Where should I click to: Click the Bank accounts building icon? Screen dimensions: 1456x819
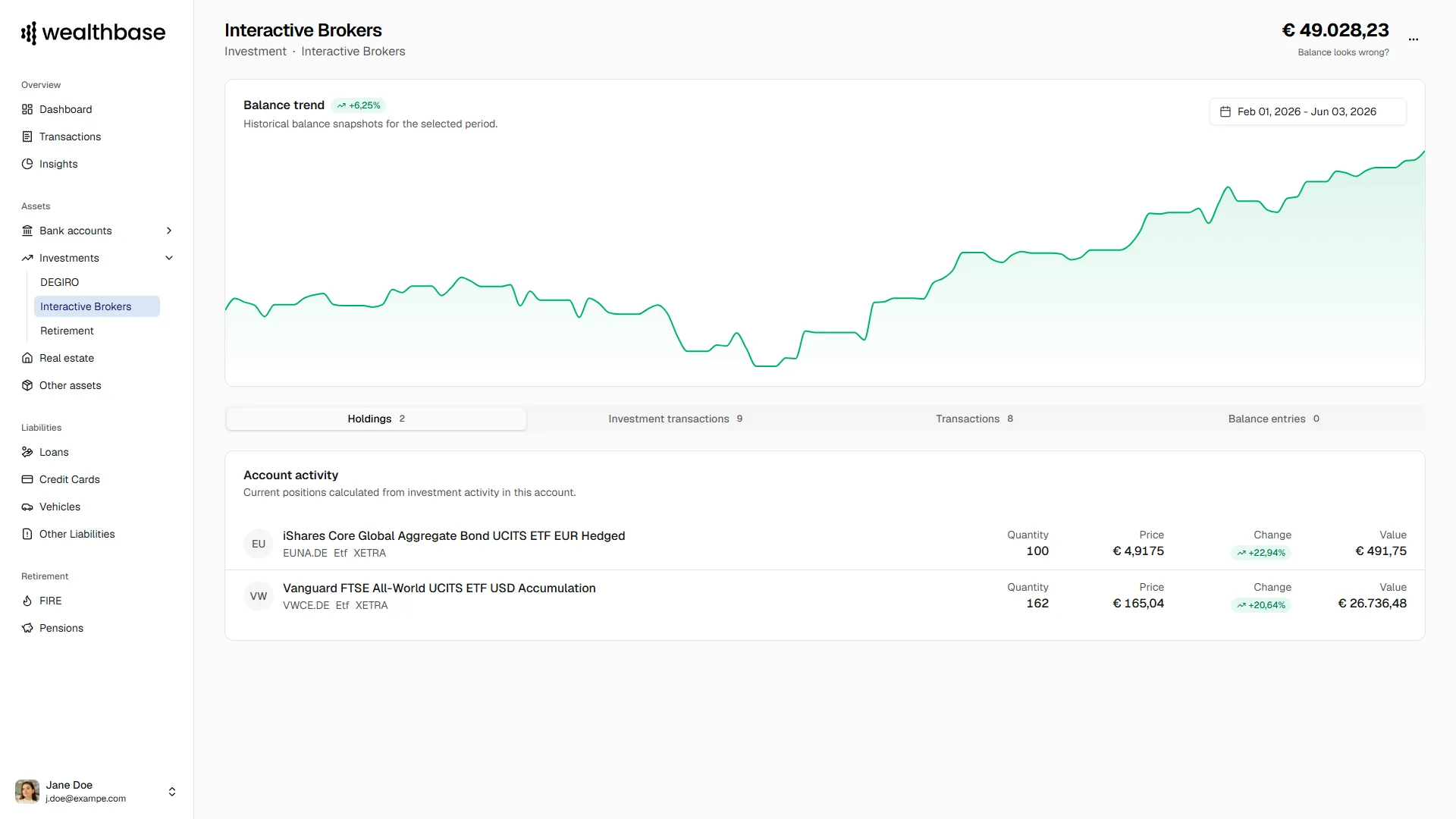27,231
